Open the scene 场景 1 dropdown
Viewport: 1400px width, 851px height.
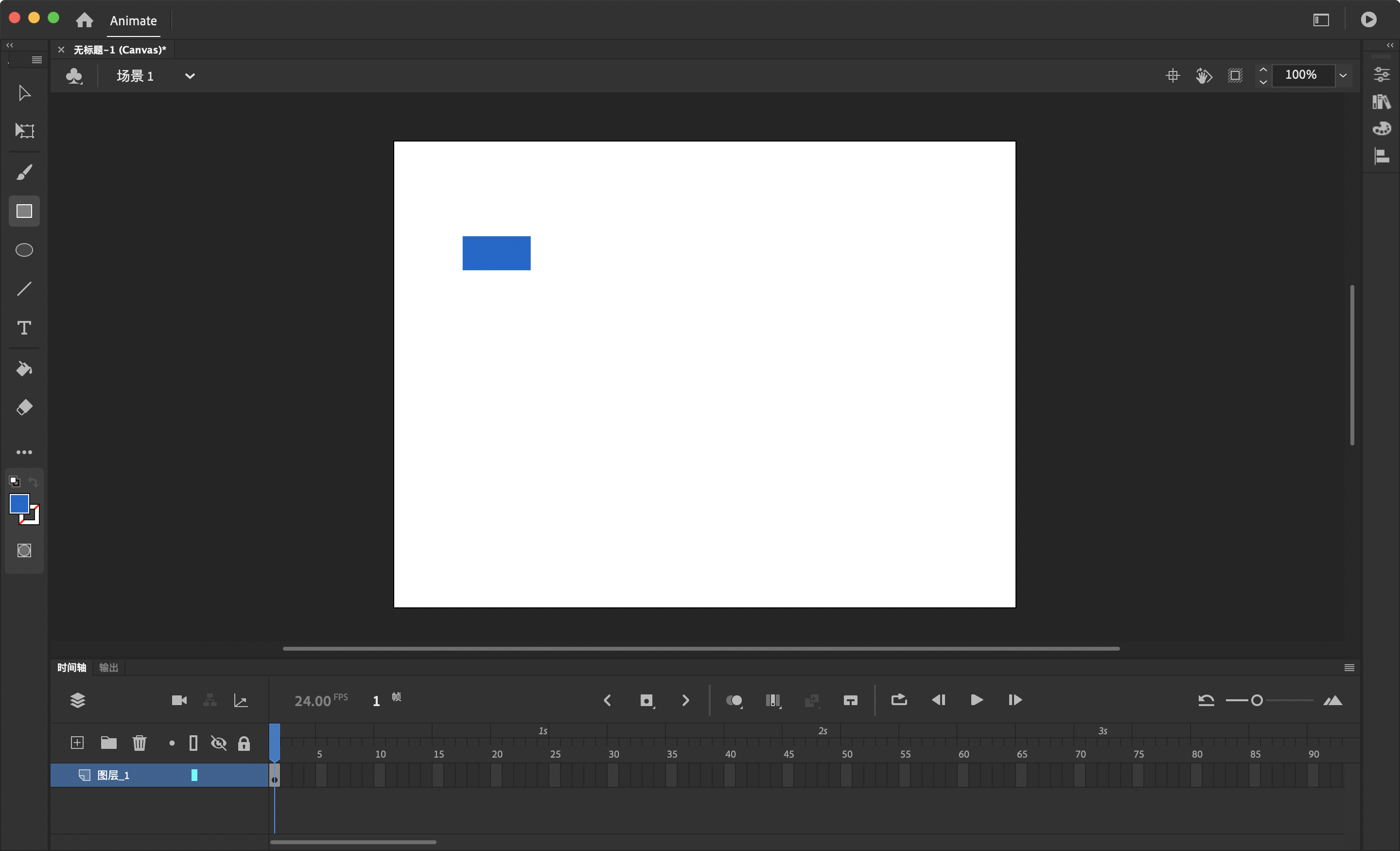(190, 75)
